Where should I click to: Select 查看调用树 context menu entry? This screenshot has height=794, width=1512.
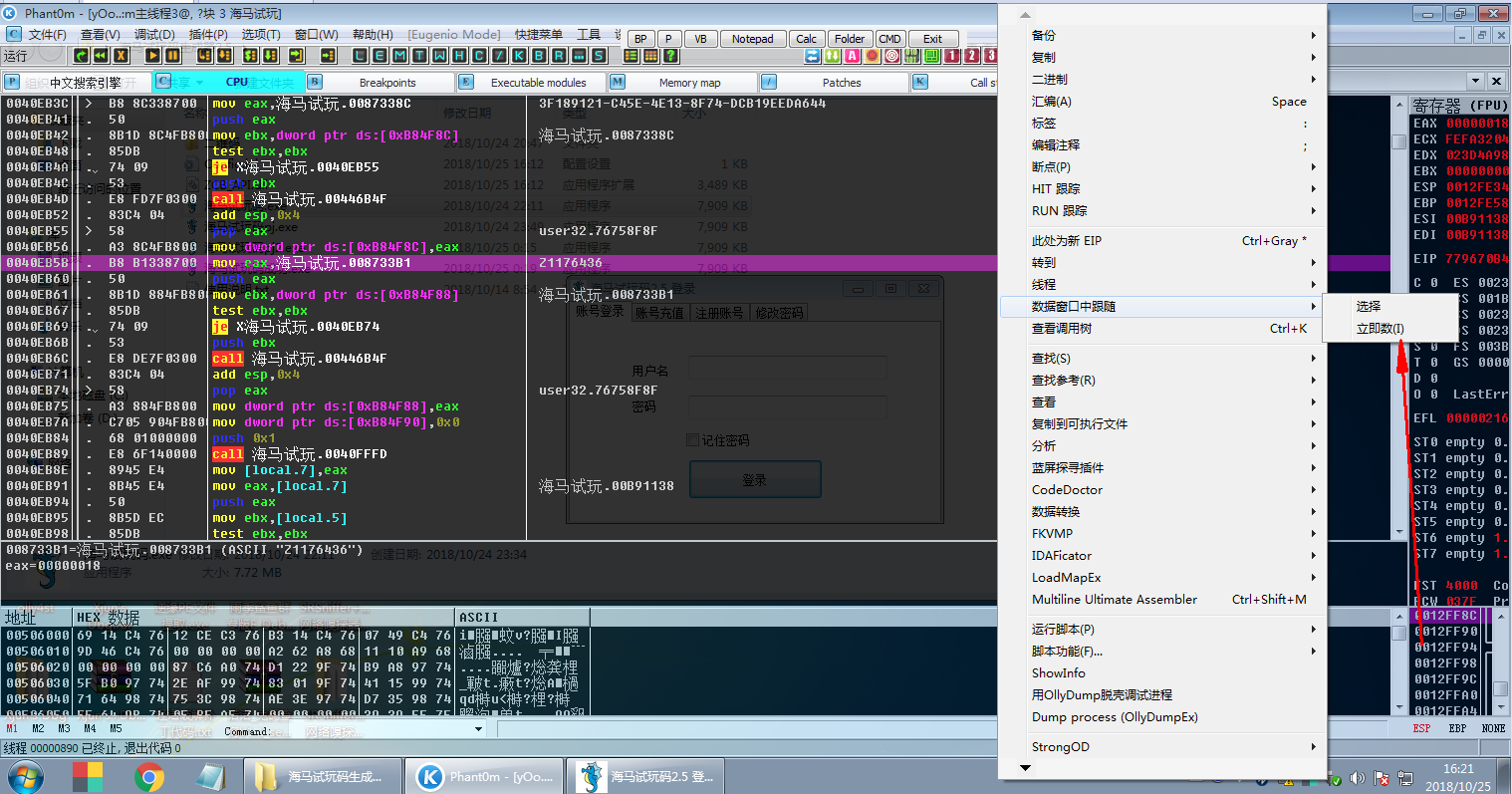tap(1162, 328)
